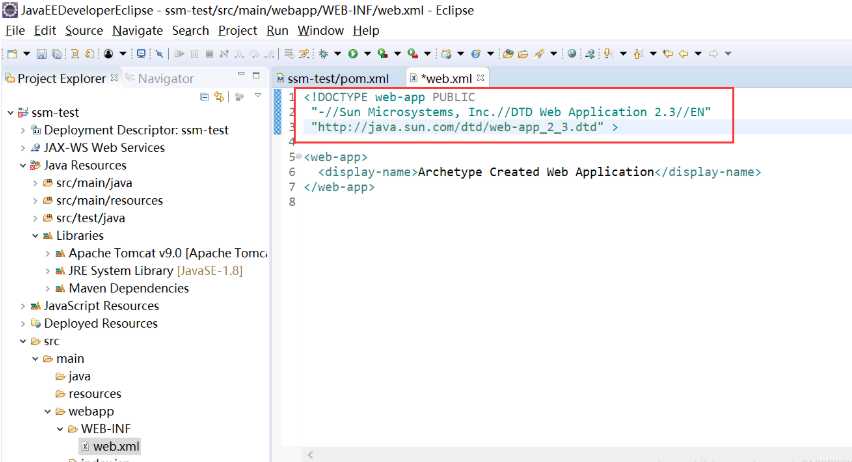Open the File menu
Image resolution: width=852 pixels, height=462 pixels.
click(x=15, y=30)
